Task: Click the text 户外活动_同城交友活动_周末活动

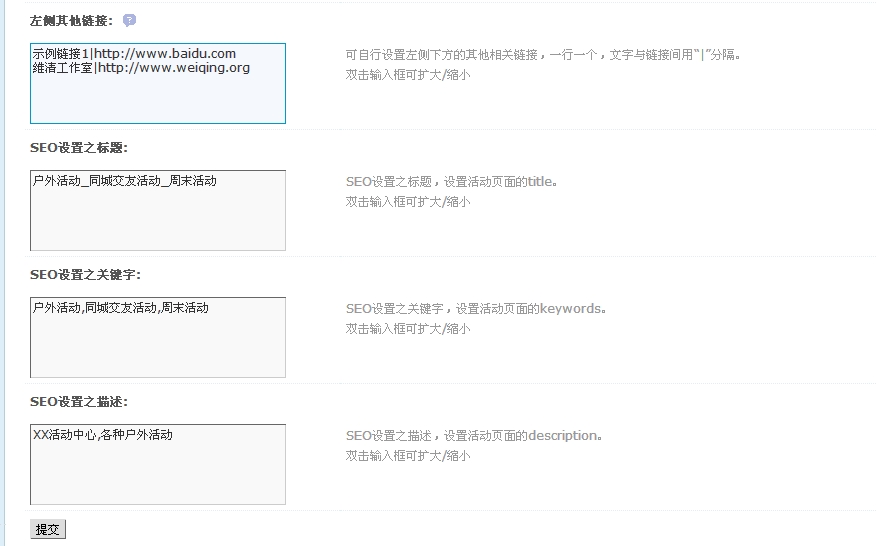Action: click(125, 181)
